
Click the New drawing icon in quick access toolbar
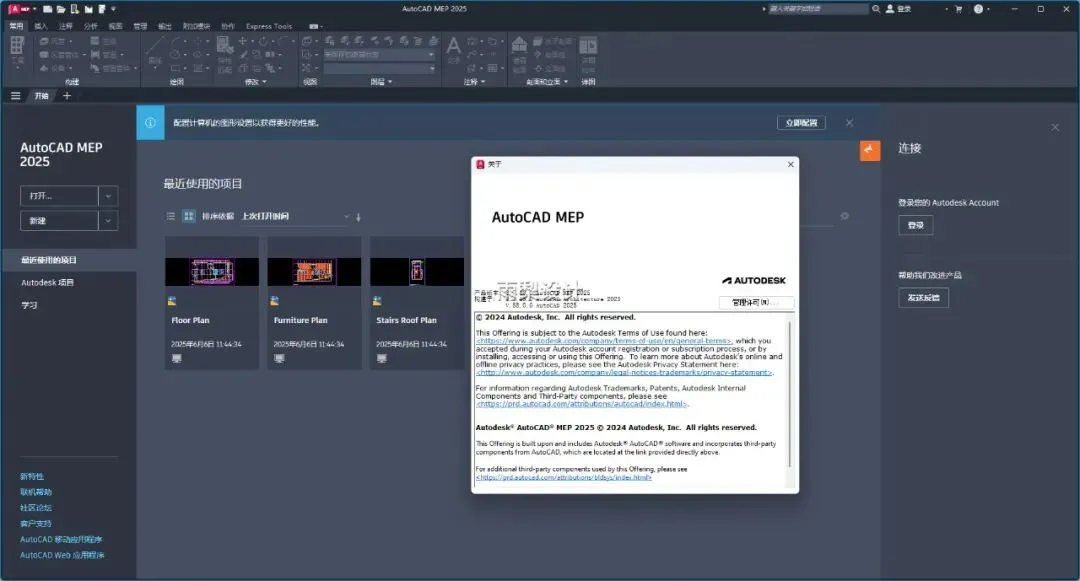tap(47, 9)
